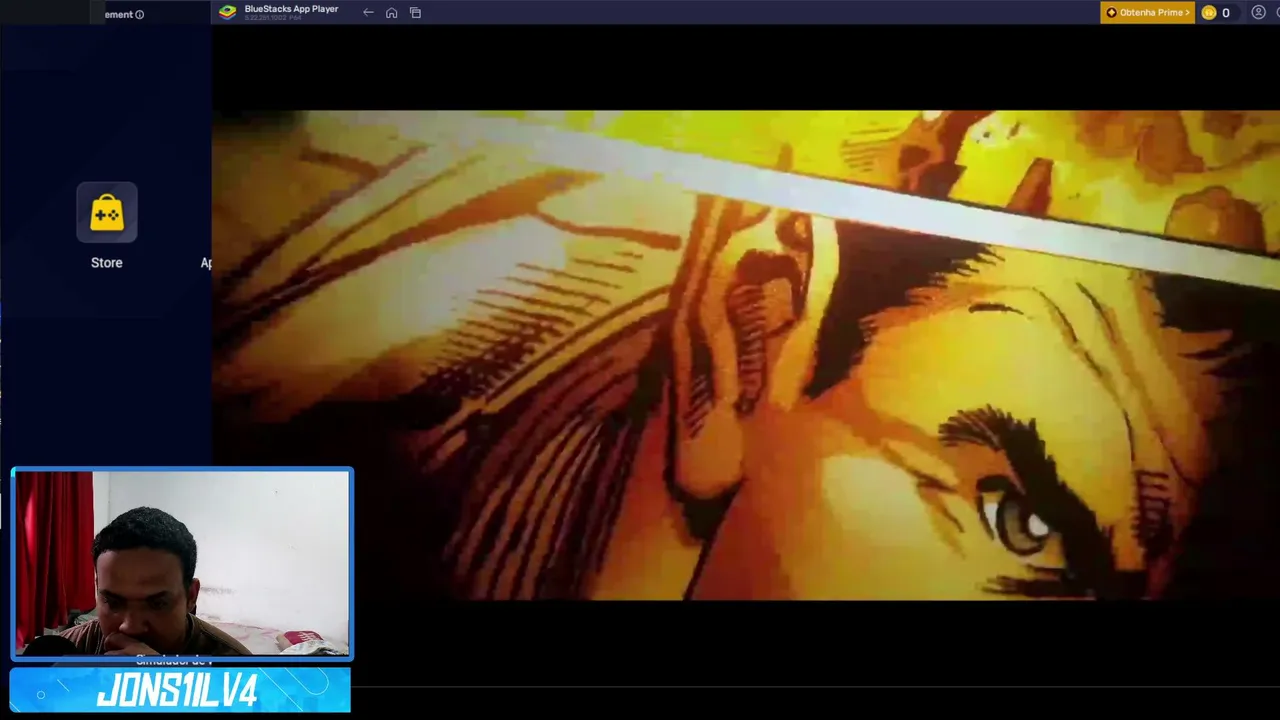
Task: Click the BlueStacks logo in title bar
Action: pyautogui.click(x=228, y=12)
